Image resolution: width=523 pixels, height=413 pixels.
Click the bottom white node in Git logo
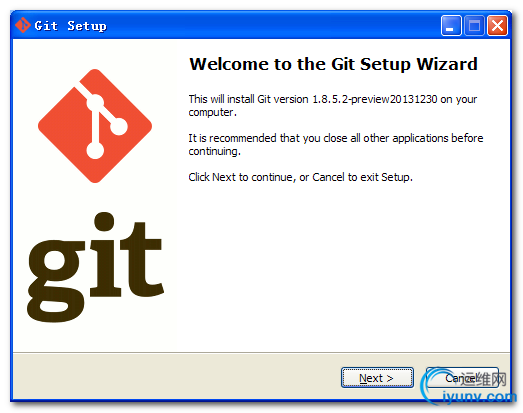[x=95, y=150]
